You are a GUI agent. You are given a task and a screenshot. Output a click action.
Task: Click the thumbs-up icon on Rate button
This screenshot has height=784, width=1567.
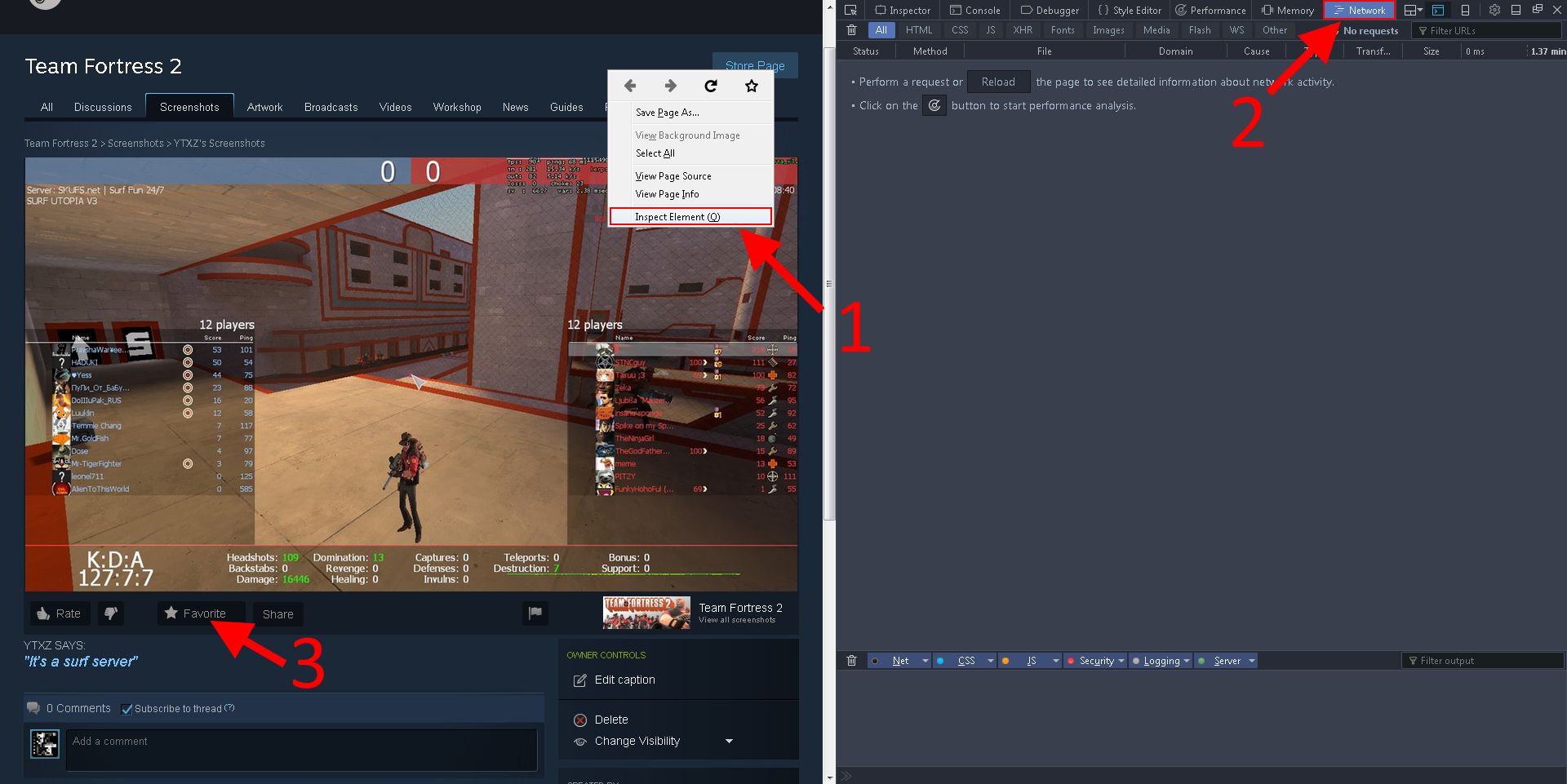click(43, 613)
